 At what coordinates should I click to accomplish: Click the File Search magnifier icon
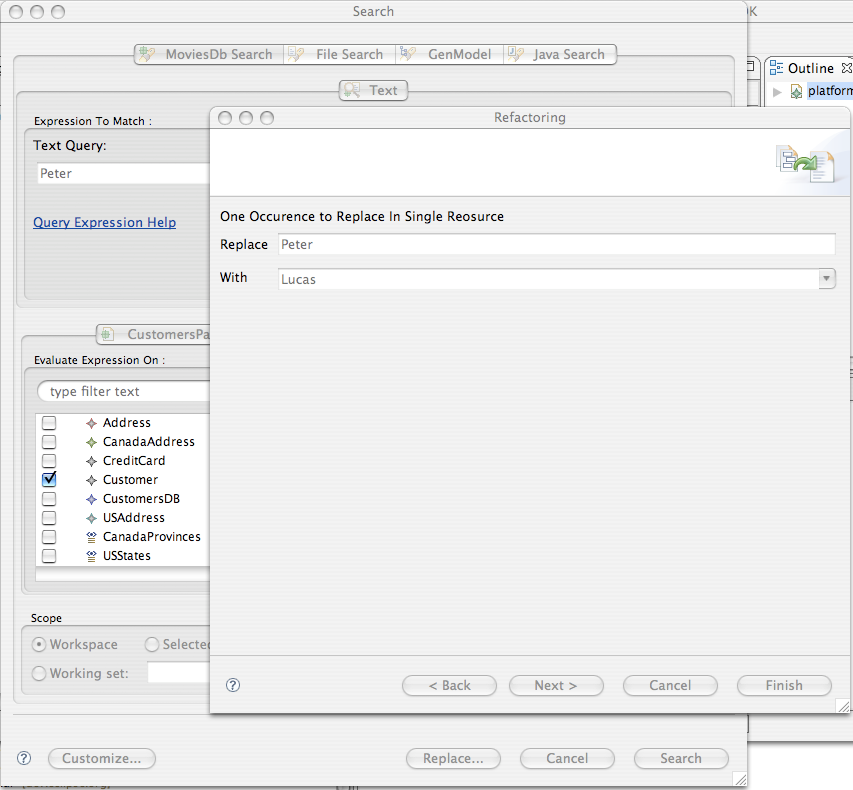(296, 54)
